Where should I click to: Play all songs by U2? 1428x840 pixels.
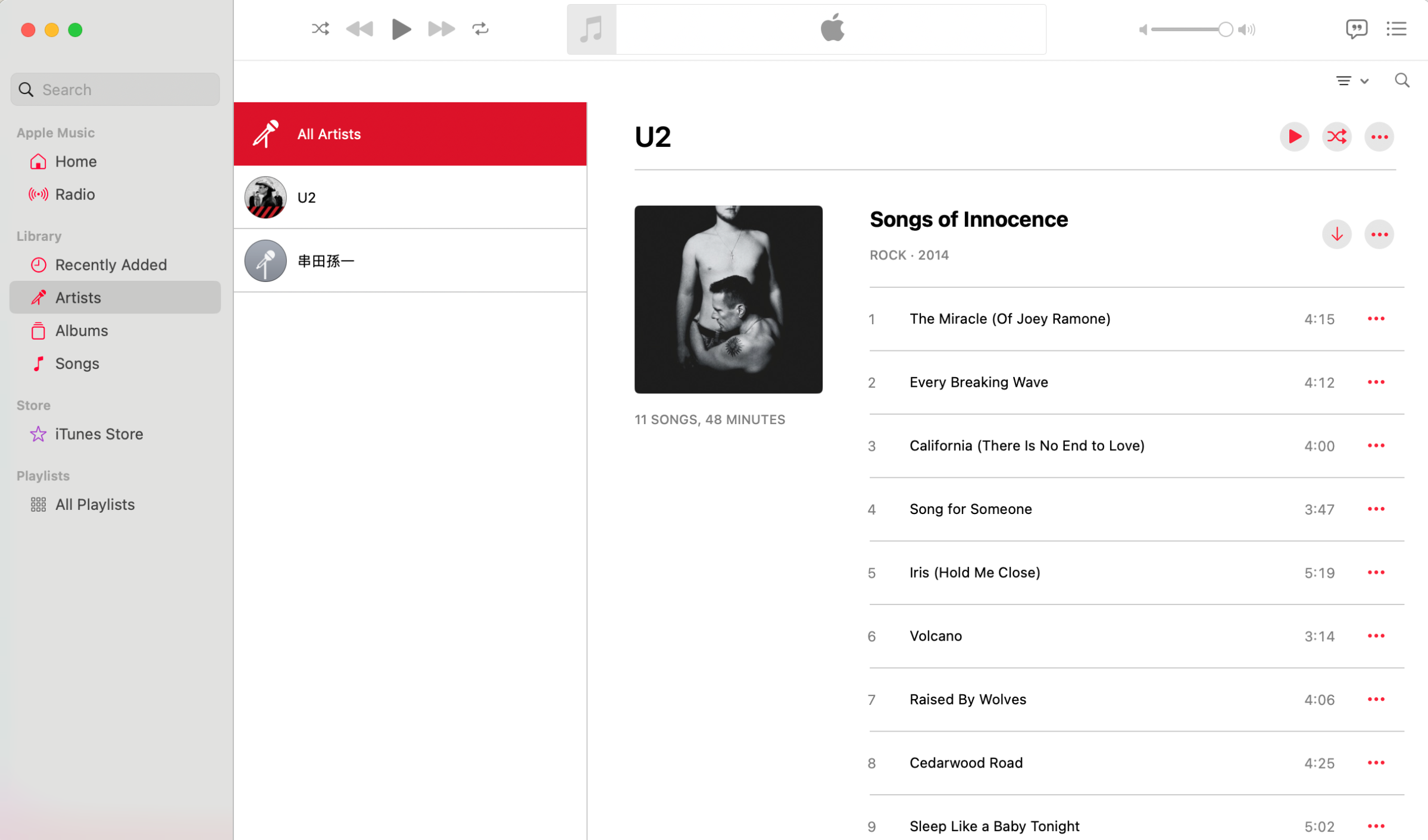pos(1294,136)
